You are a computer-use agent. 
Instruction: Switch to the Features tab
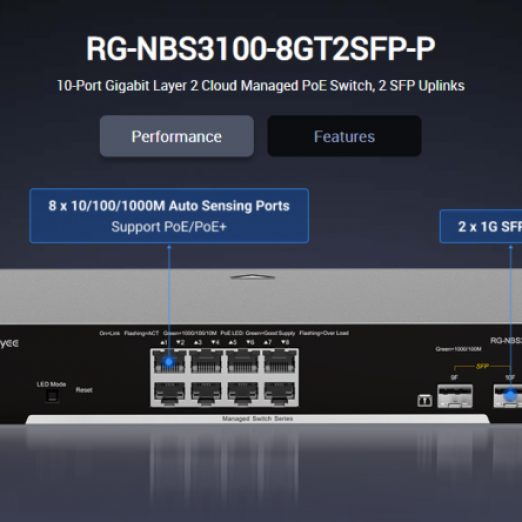(x=344, y=136)
